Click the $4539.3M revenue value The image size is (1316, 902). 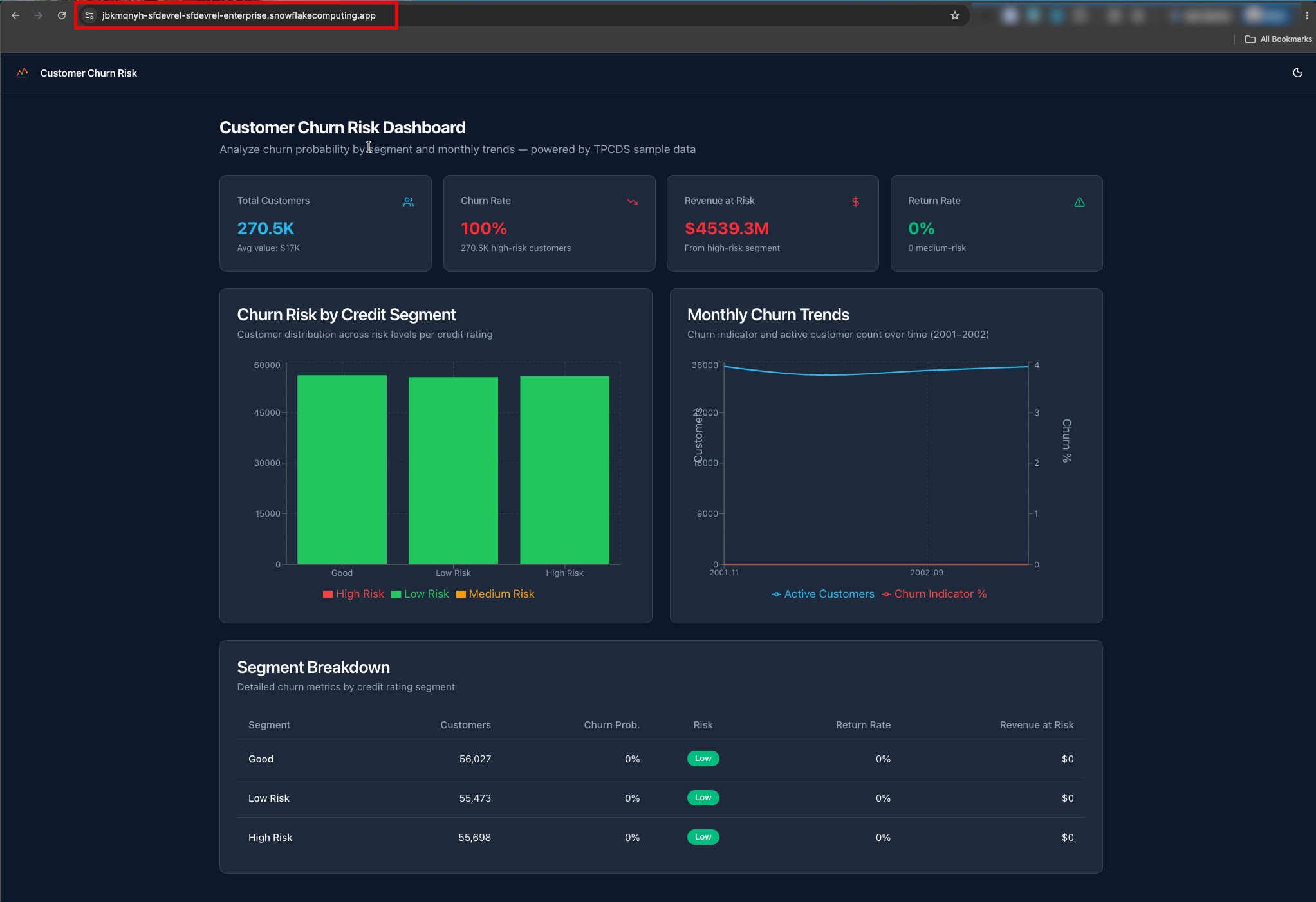click(x=727, y=228)
